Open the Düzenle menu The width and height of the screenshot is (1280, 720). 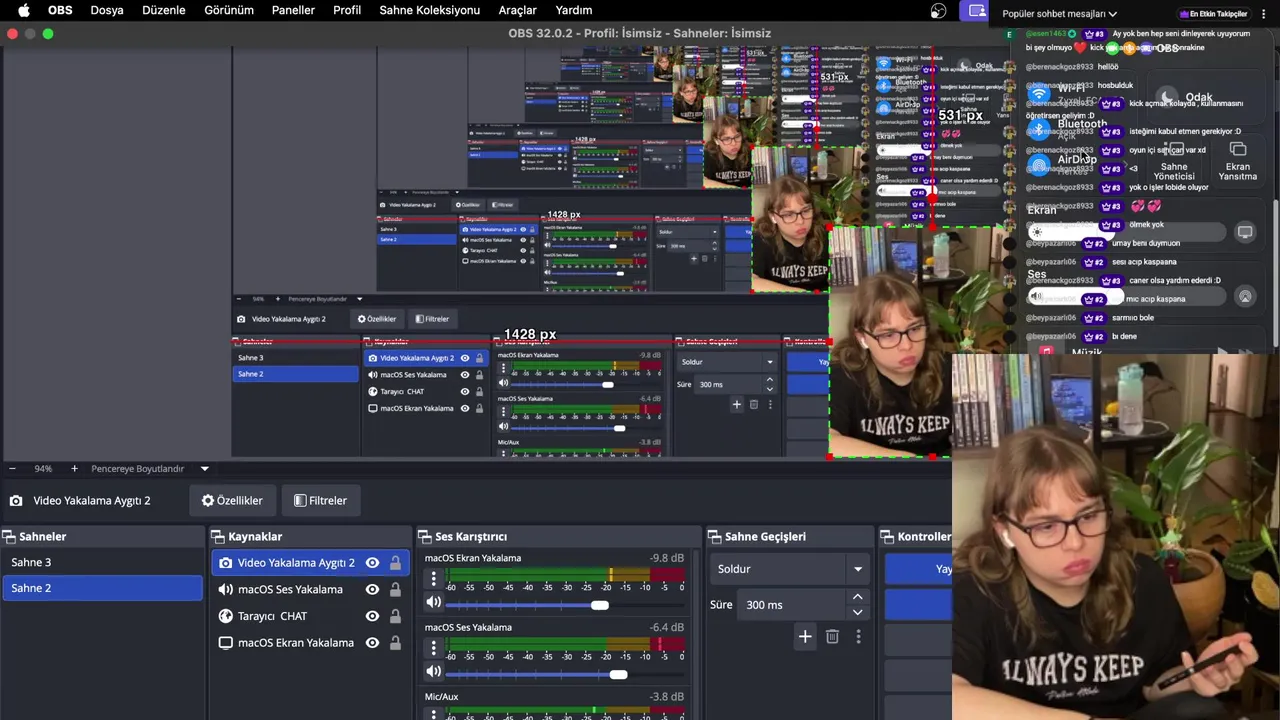click(164, 10)
